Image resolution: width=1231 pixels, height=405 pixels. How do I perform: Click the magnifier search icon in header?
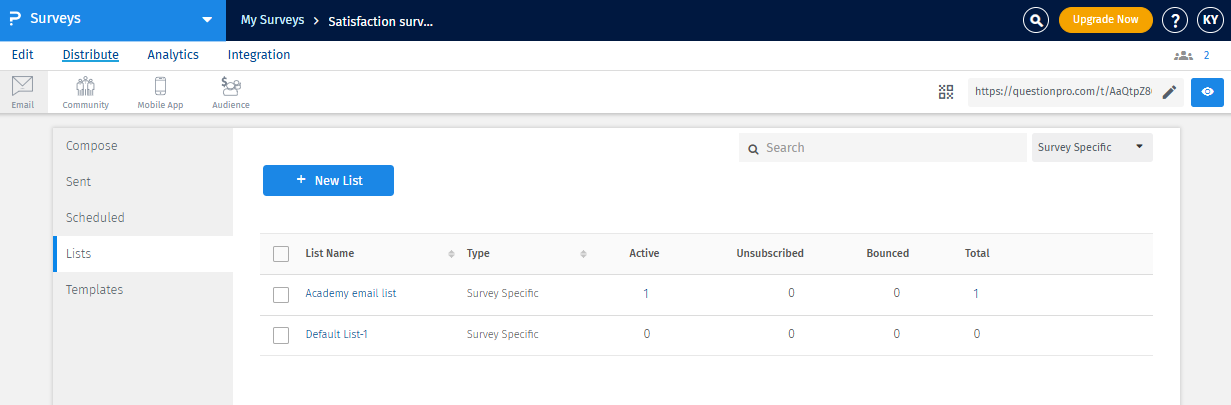(1036, 20)
